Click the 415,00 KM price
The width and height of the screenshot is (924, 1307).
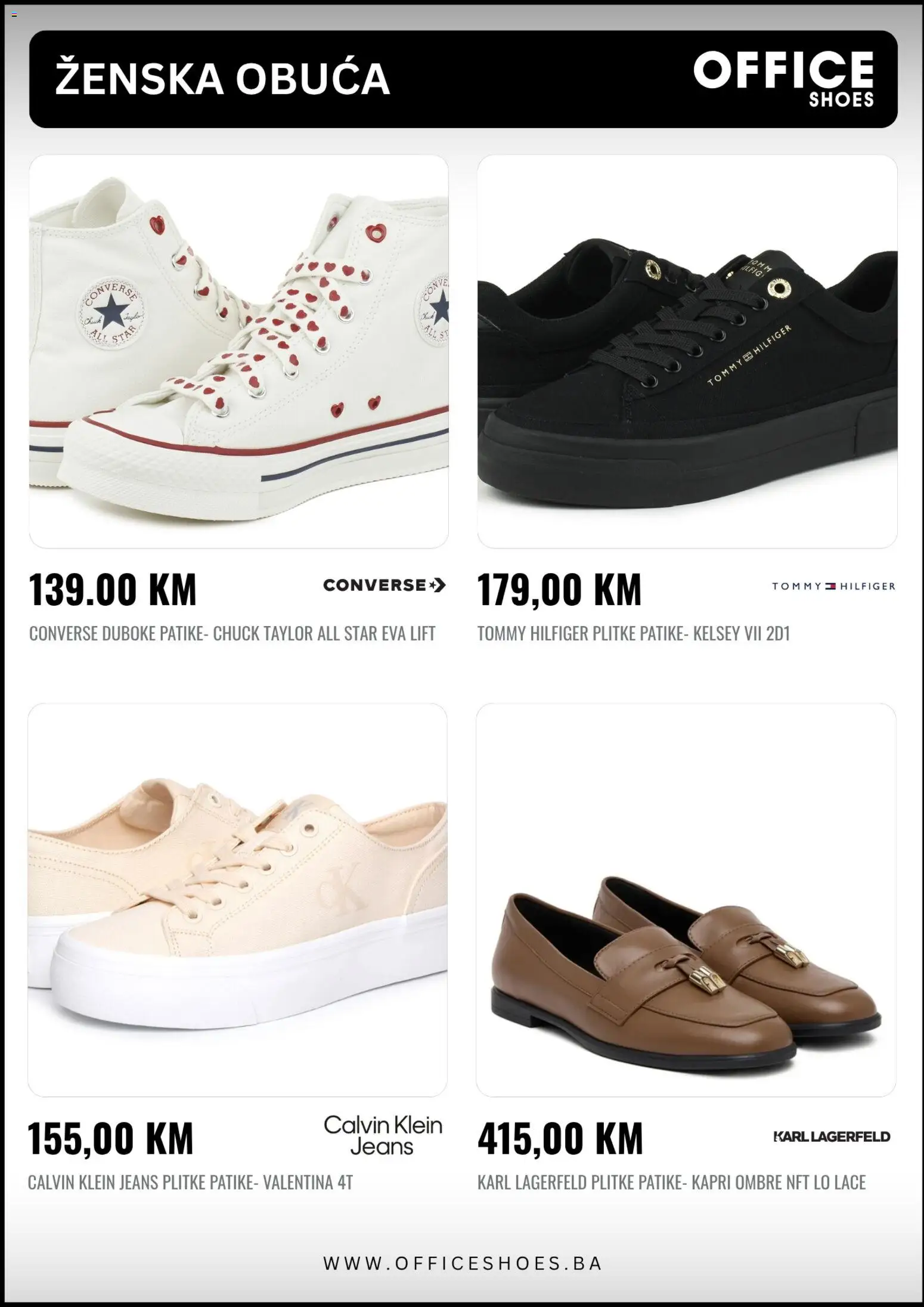(560, 1138)
